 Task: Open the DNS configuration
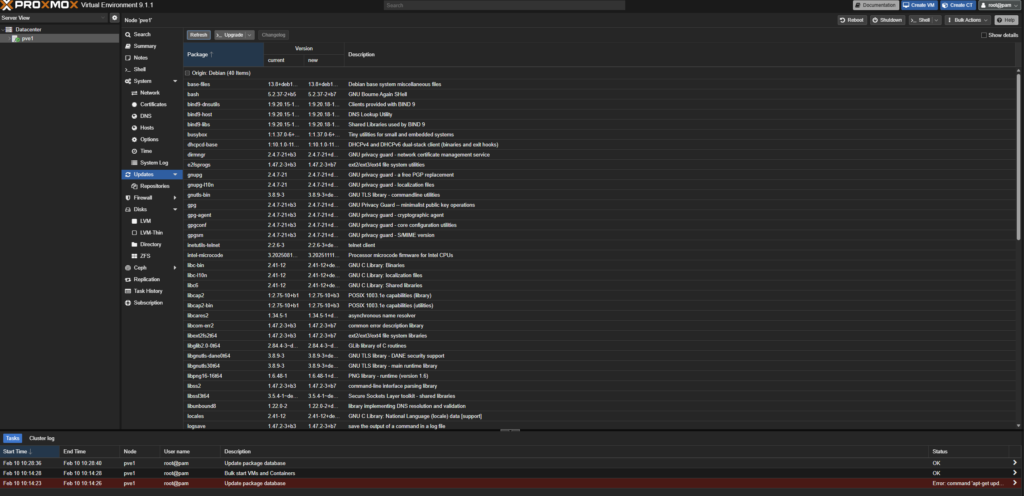pos(146,116)
